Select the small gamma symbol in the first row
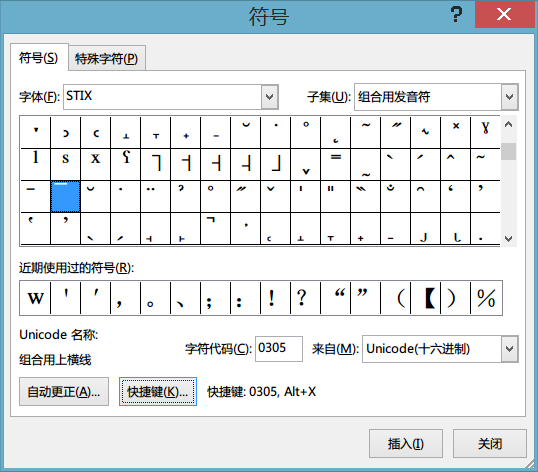The width and height of the screenshot is (538, 472). click(485, 132)
